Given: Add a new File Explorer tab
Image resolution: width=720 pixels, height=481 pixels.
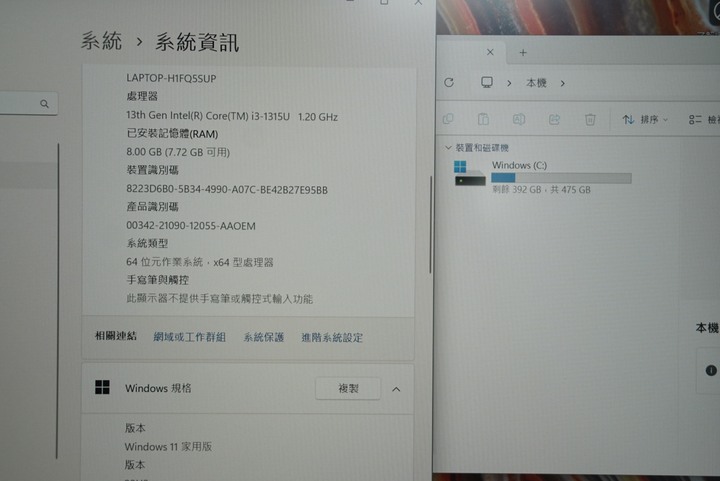Looking at the screenshot, I should click(523, 52).
